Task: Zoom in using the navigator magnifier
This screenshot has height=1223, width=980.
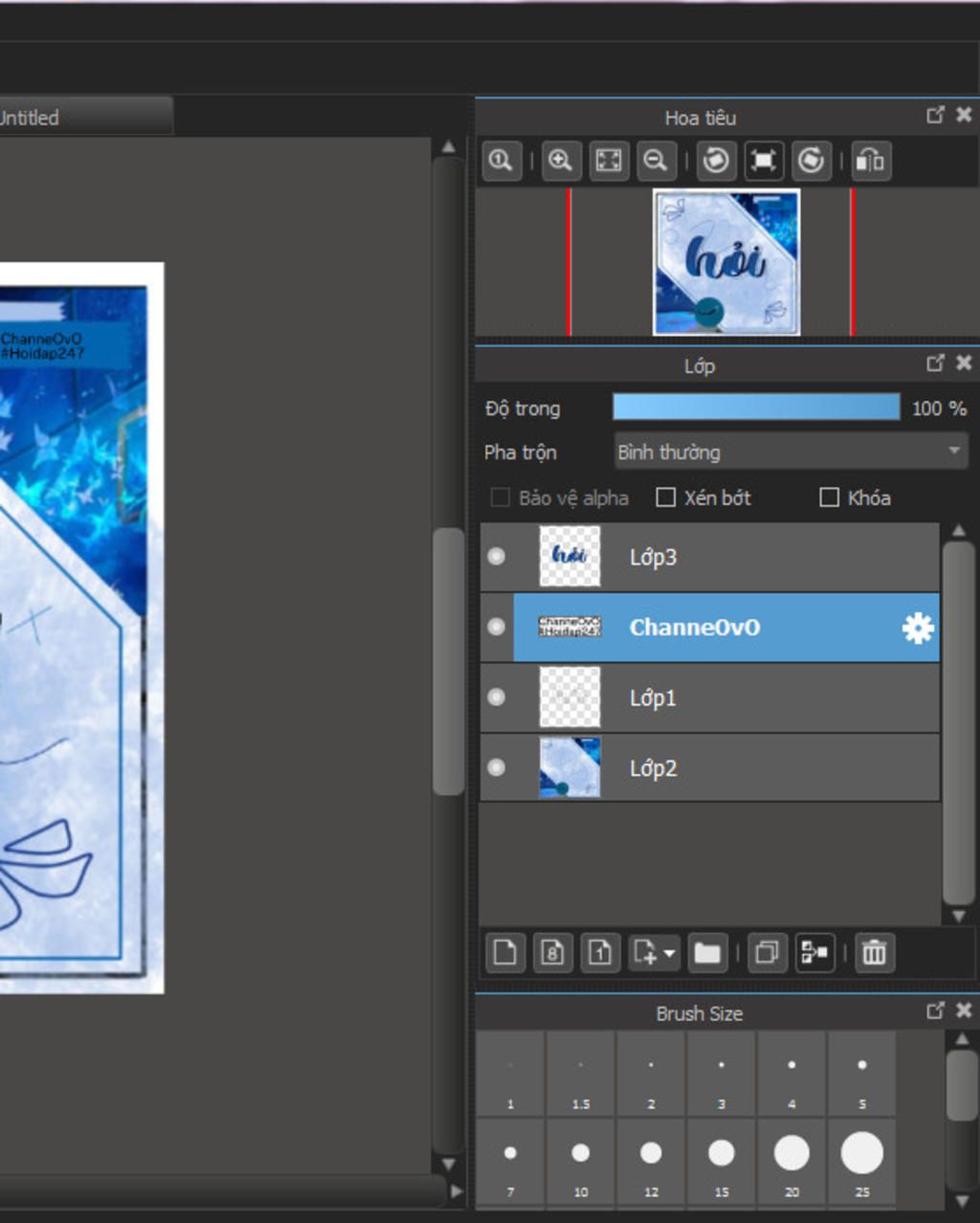Action: click(561, 161)
